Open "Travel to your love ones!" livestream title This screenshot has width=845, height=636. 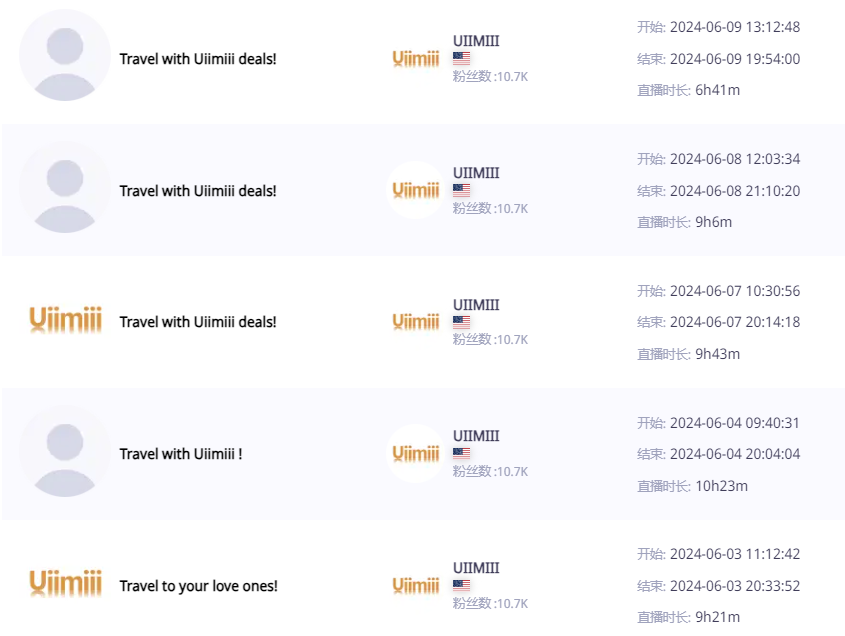point(198,586)
